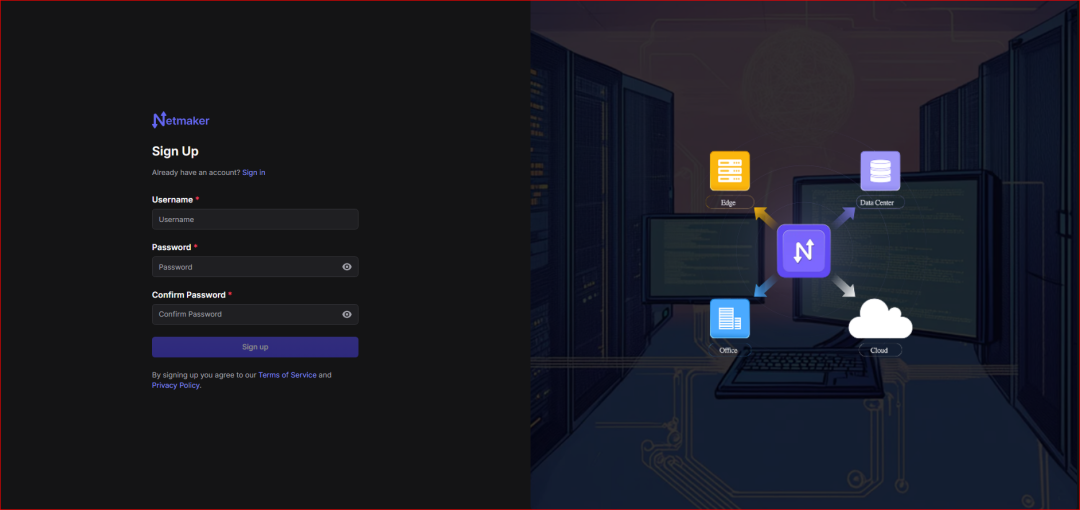Click the Confirm Password field label
The height and width of the screenshot is (510, 1080).
tap(189, 295)
